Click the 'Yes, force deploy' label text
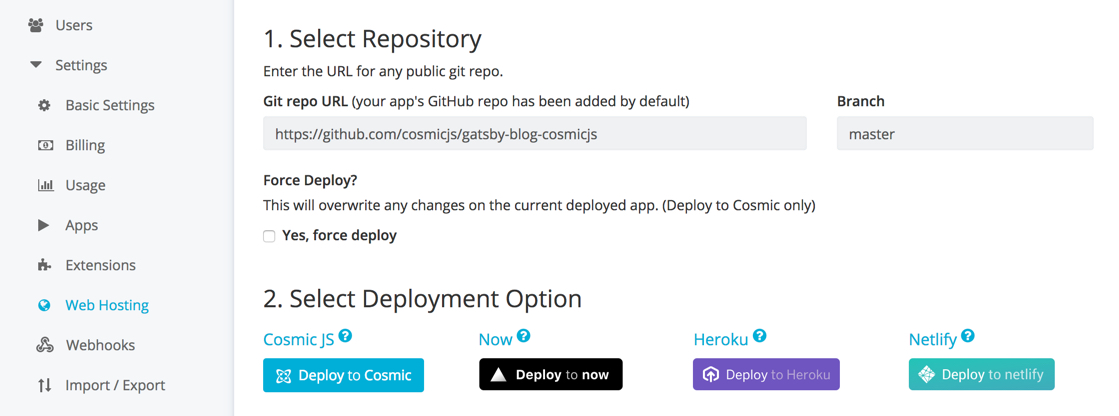 [x=340, y=235]
